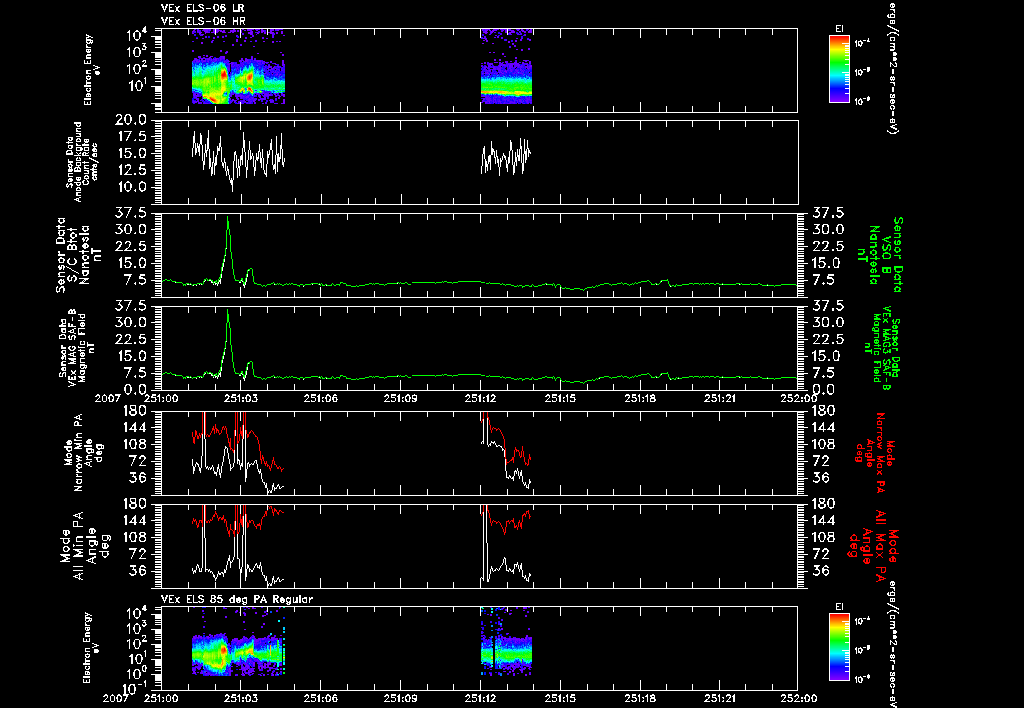Click the 251:12 electron data block in the ELS-06 spectrogram

point(506,67)
